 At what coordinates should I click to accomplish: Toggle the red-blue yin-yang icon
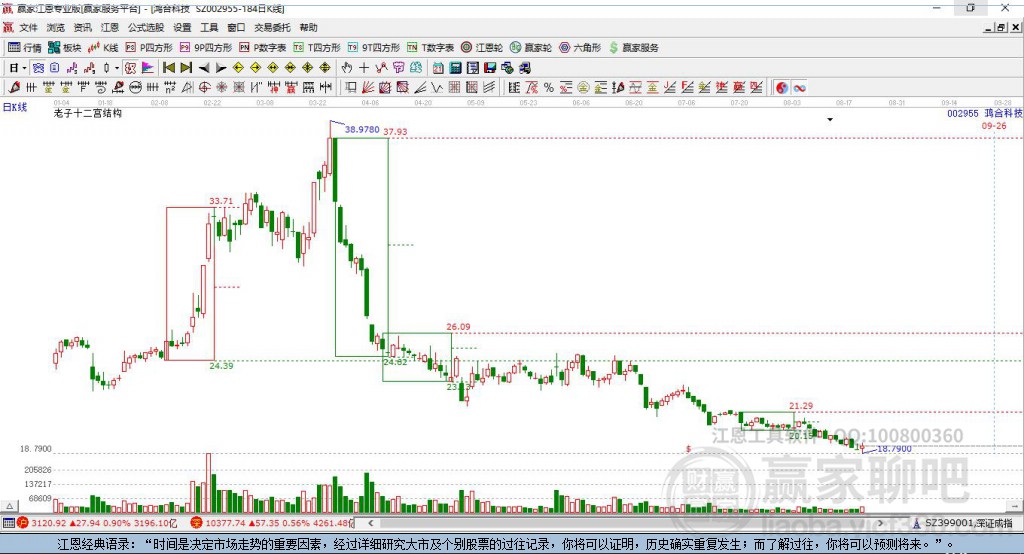click(782, 88)
